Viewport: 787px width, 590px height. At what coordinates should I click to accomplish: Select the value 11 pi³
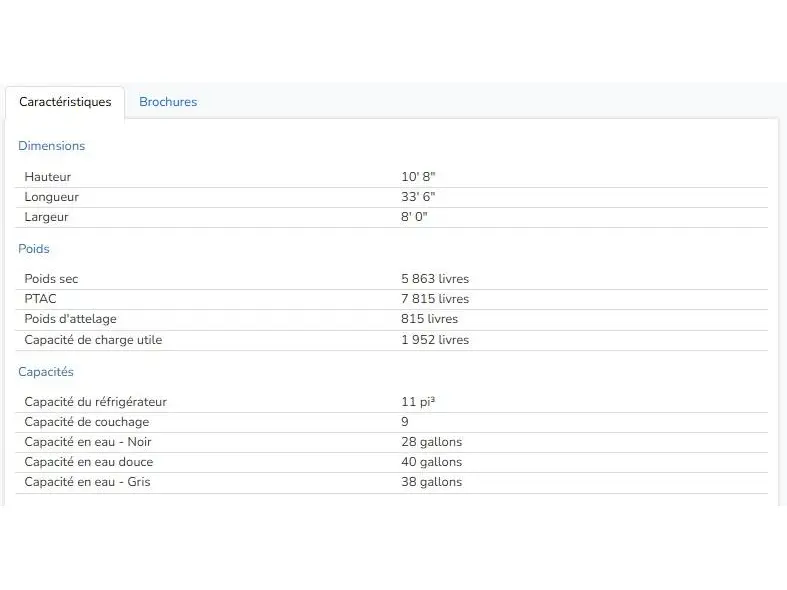(x=418, y=402)
